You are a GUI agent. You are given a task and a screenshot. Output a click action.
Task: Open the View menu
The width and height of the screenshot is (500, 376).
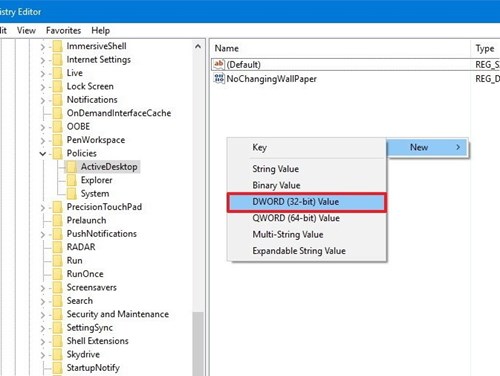click(x=26, y=31)
